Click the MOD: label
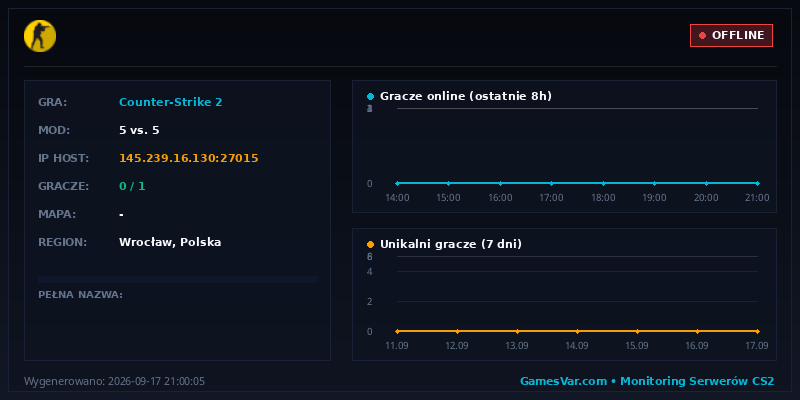 54,130
